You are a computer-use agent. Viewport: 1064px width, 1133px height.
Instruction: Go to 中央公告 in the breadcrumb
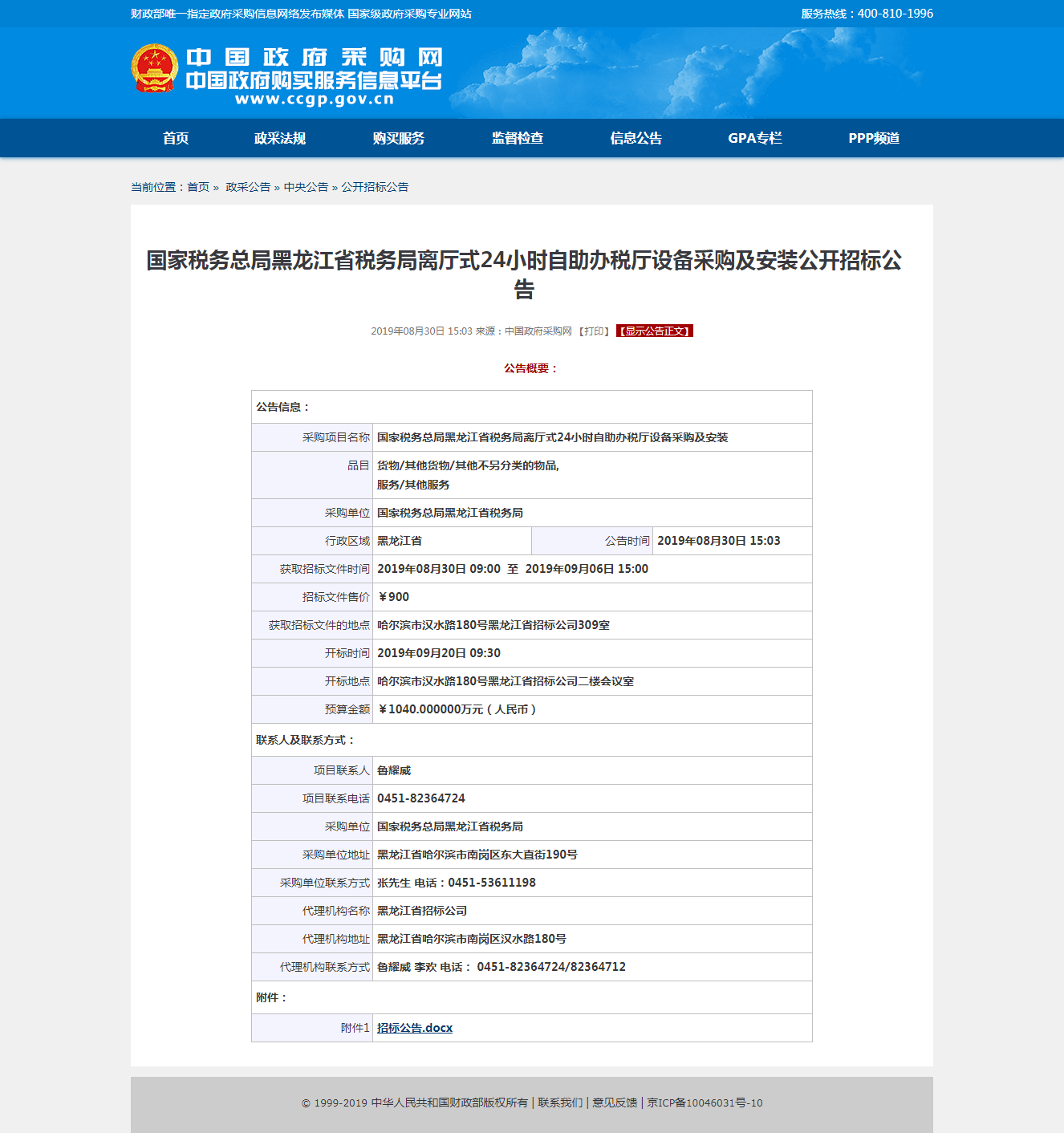pyautogui.click(x=306, y=187)
